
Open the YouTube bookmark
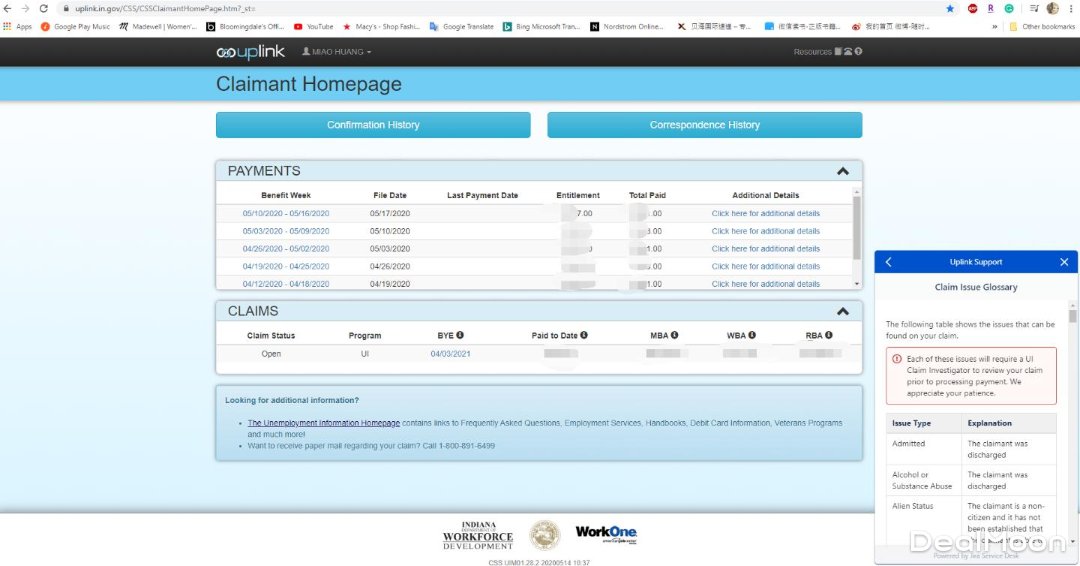point(314,27)
